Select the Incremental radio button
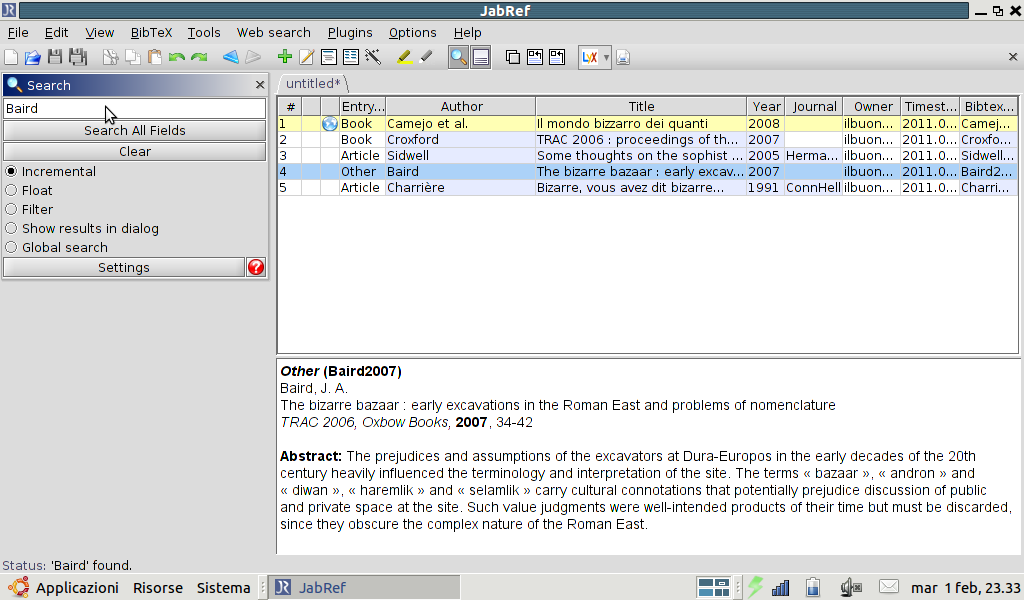The height and width of the screenshot is (600, 1024). tap(11, 171)
